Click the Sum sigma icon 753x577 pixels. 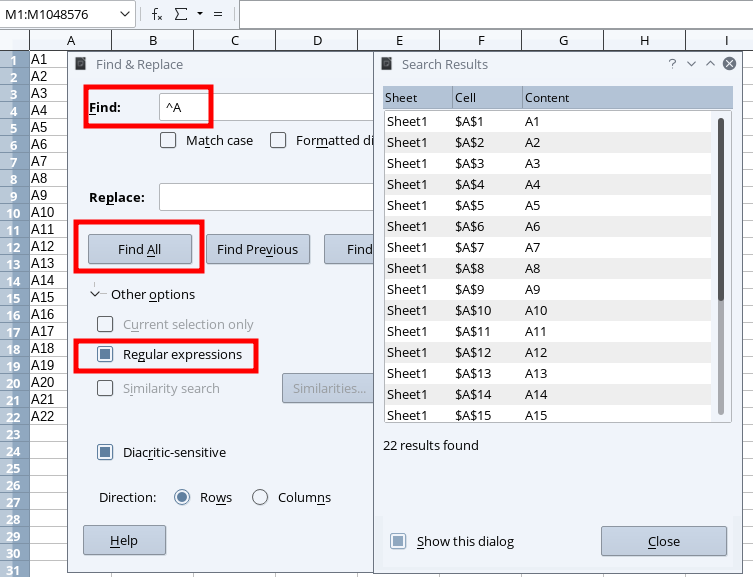click(181, 14)
